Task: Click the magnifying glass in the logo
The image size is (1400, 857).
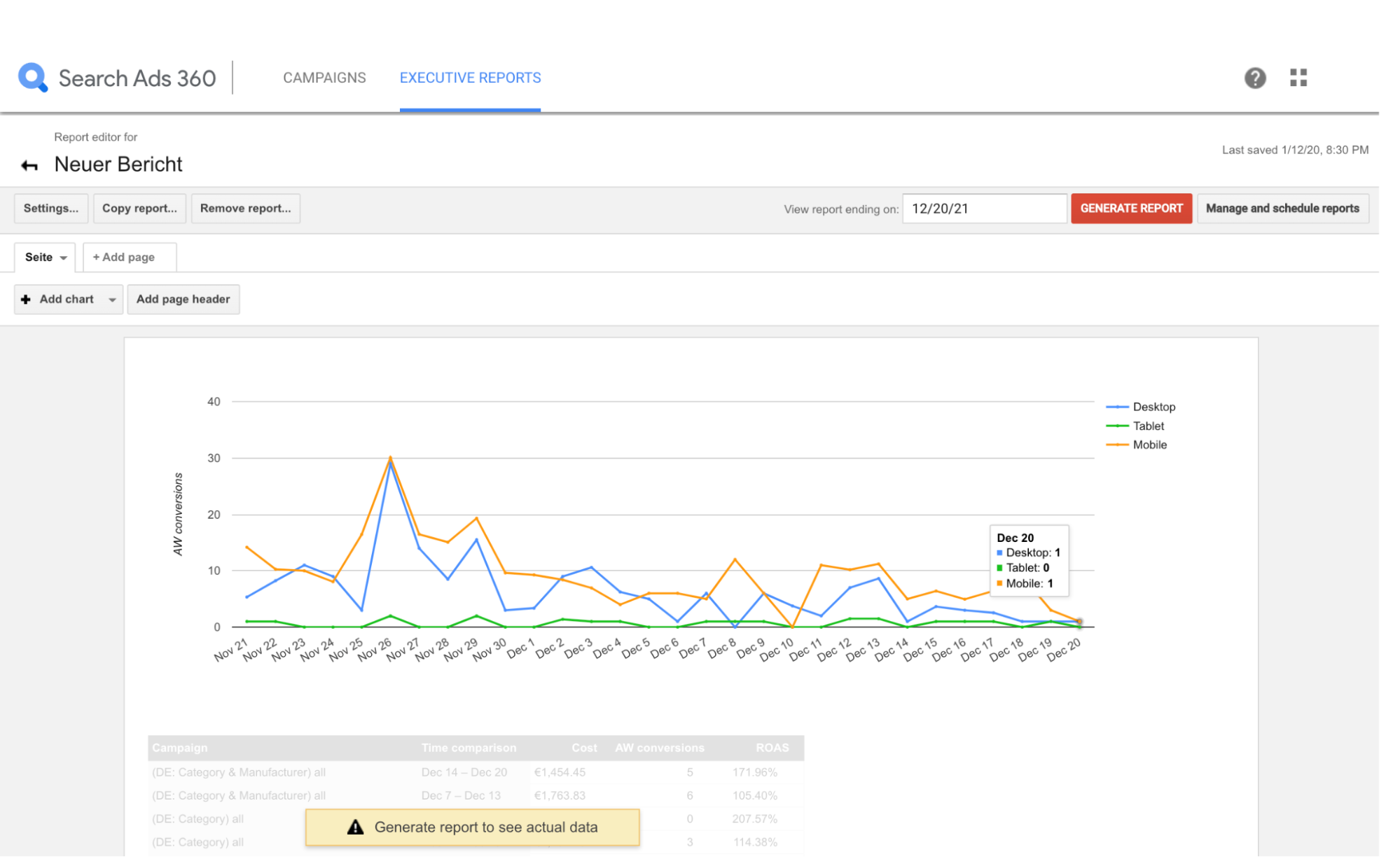Action: [32, 78]
